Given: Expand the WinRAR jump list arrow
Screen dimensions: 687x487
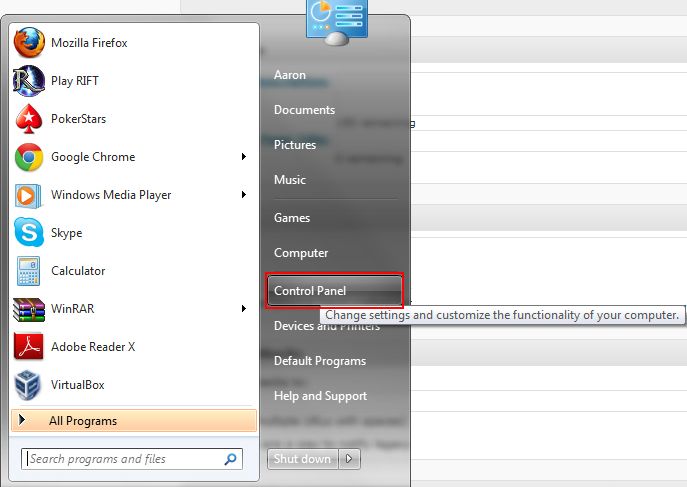Looking at the screenshot, I should [x=244, y=309].
